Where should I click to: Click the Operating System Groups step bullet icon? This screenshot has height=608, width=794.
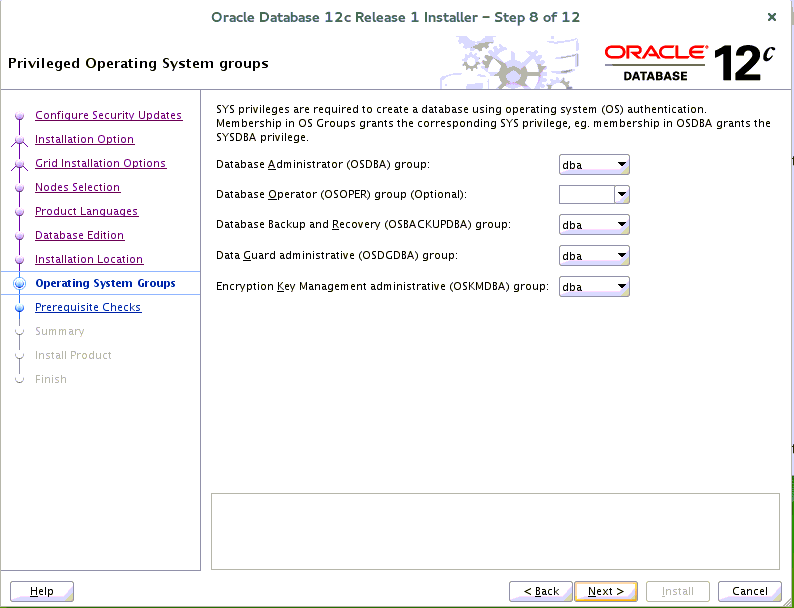[x=19, y=283]
